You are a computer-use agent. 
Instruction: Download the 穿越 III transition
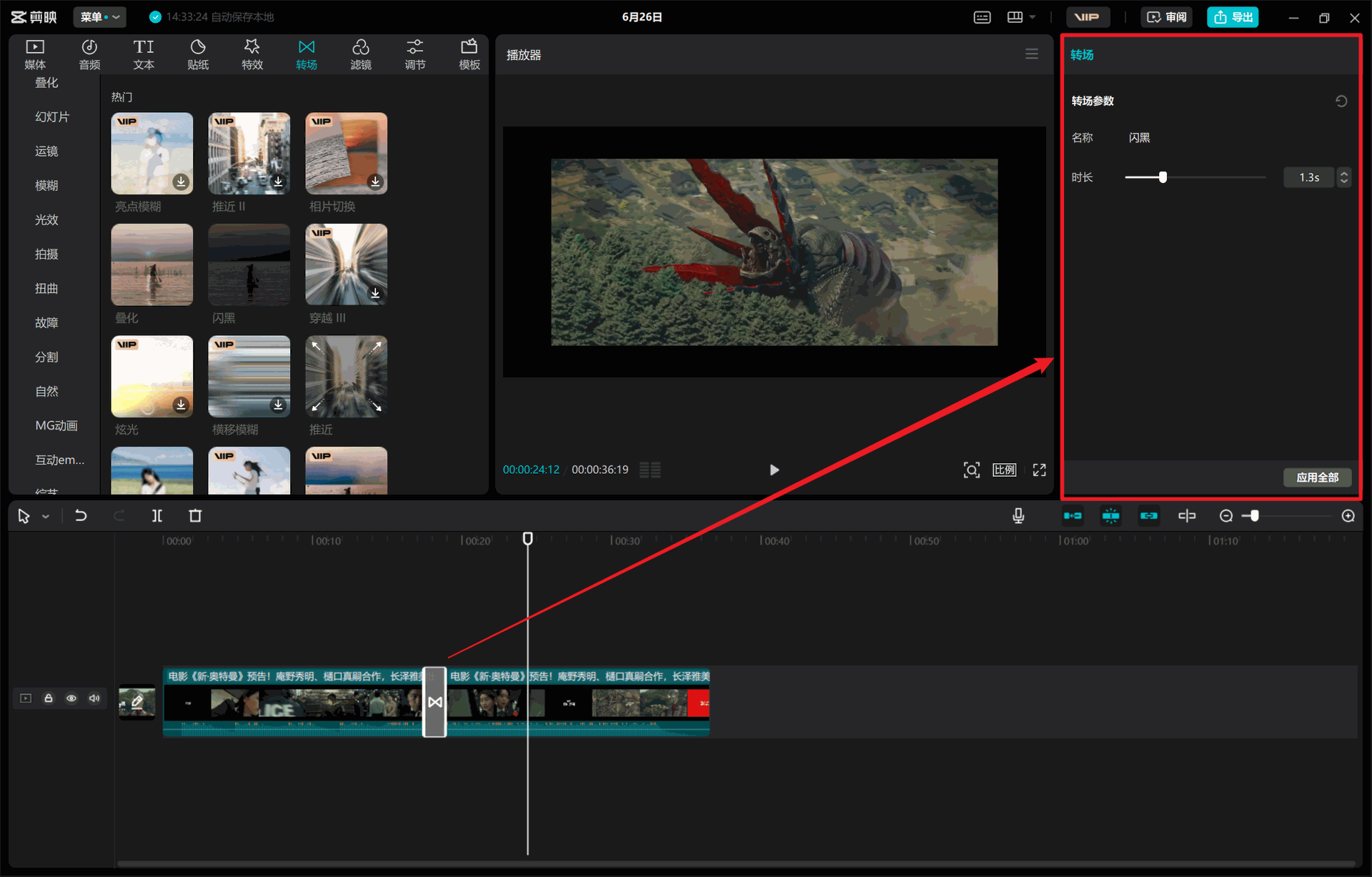pos(375,293)
